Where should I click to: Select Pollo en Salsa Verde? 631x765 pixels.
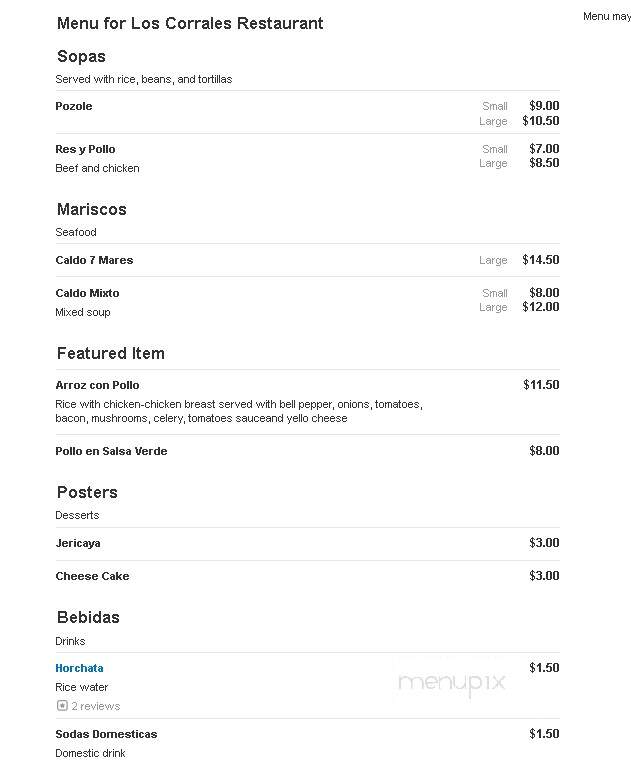coord(111,451)
